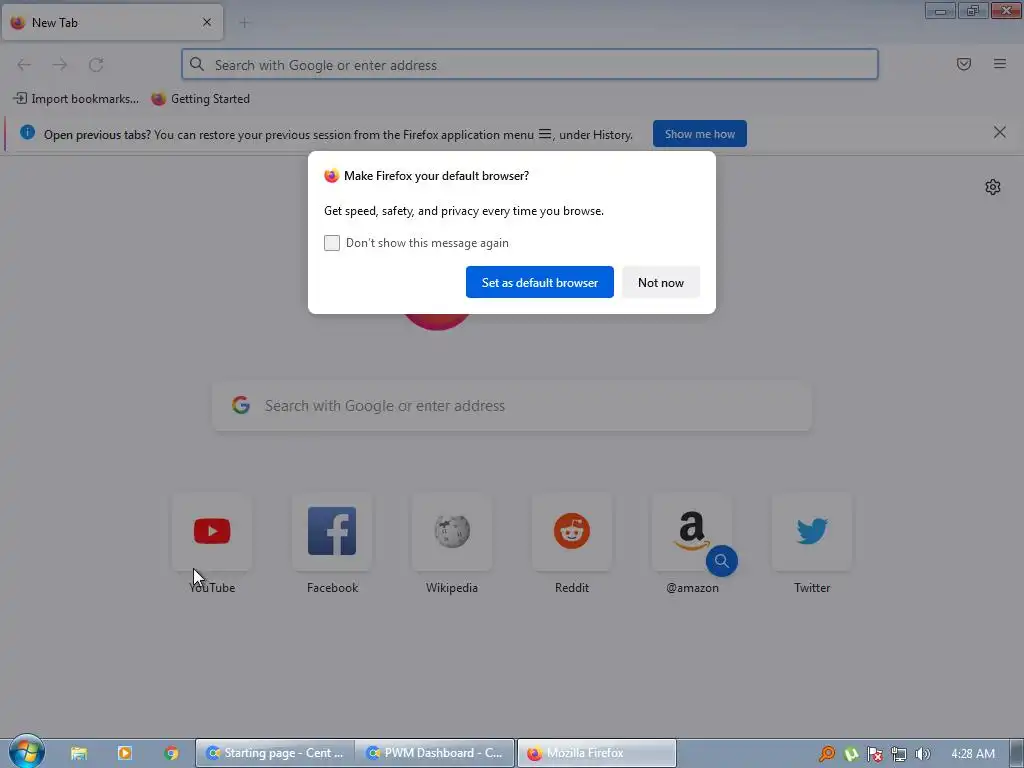Click the uTorrent tray icon
The image size is (1024, 768).
851,754
